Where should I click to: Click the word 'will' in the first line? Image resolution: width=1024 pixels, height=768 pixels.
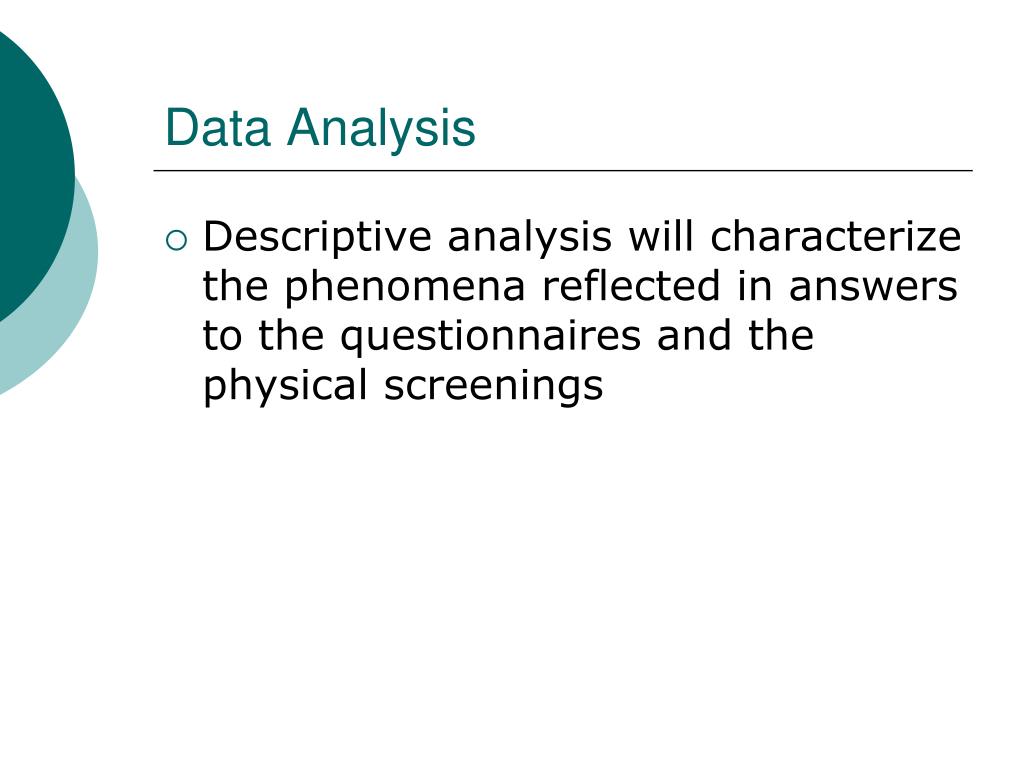click(x=660, y=236)
